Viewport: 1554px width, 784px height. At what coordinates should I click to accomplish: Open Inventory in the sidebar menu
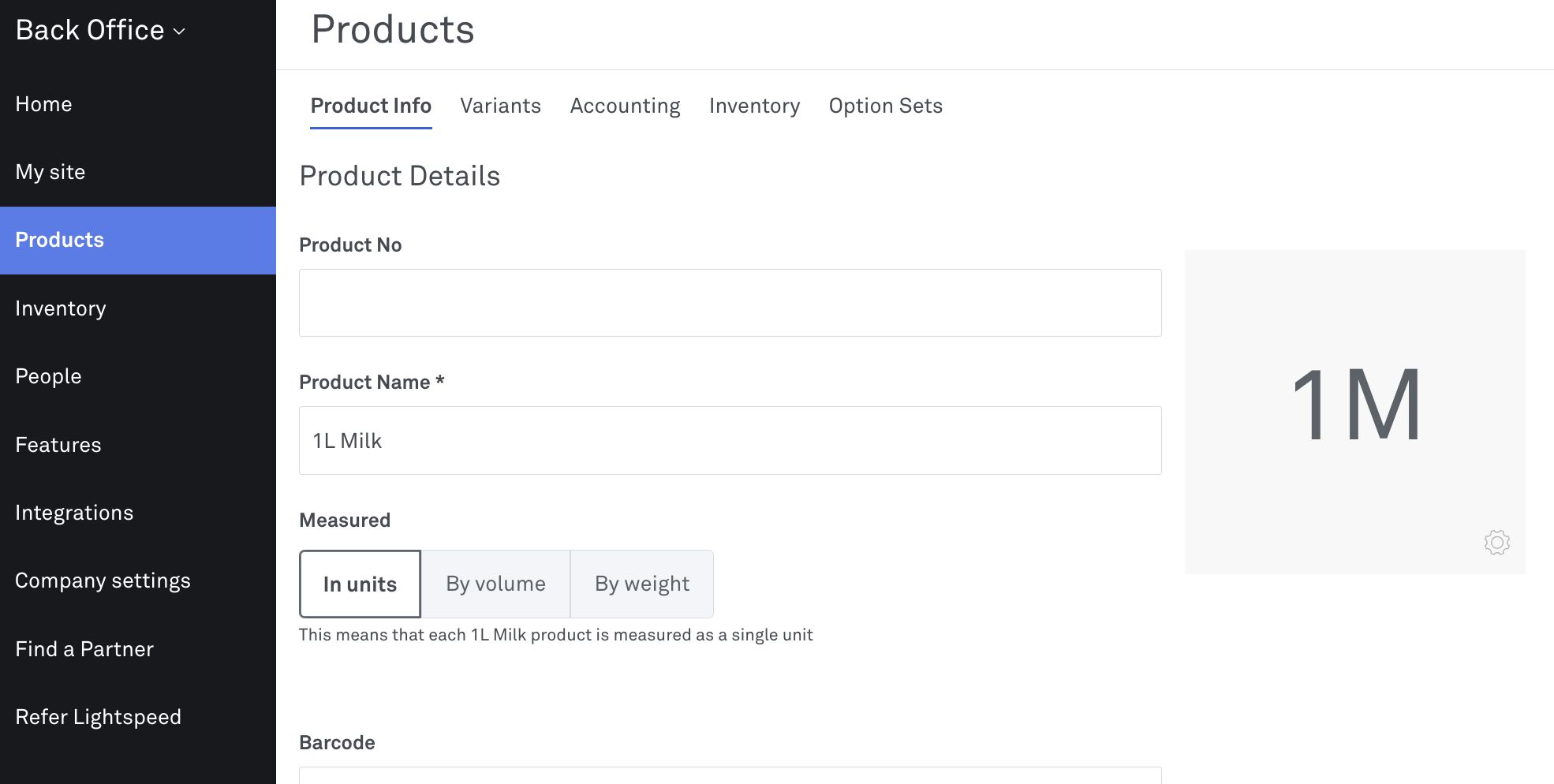(61, 308)
